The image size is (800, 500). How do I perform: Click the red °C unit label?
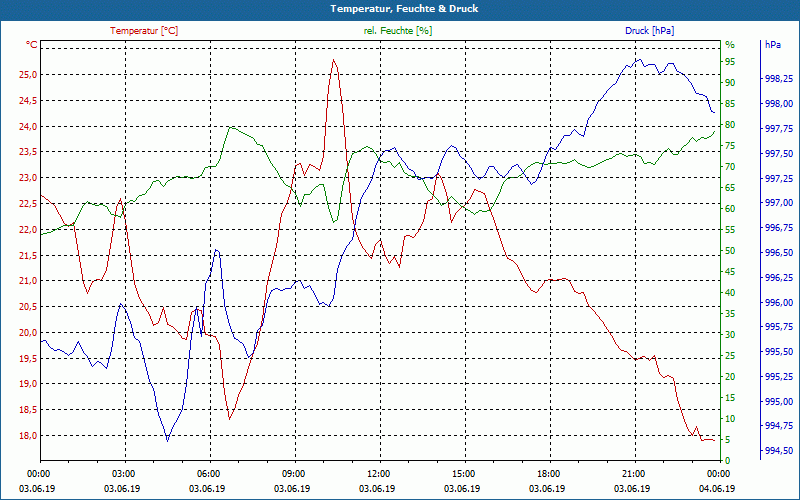tap(32, 44)
